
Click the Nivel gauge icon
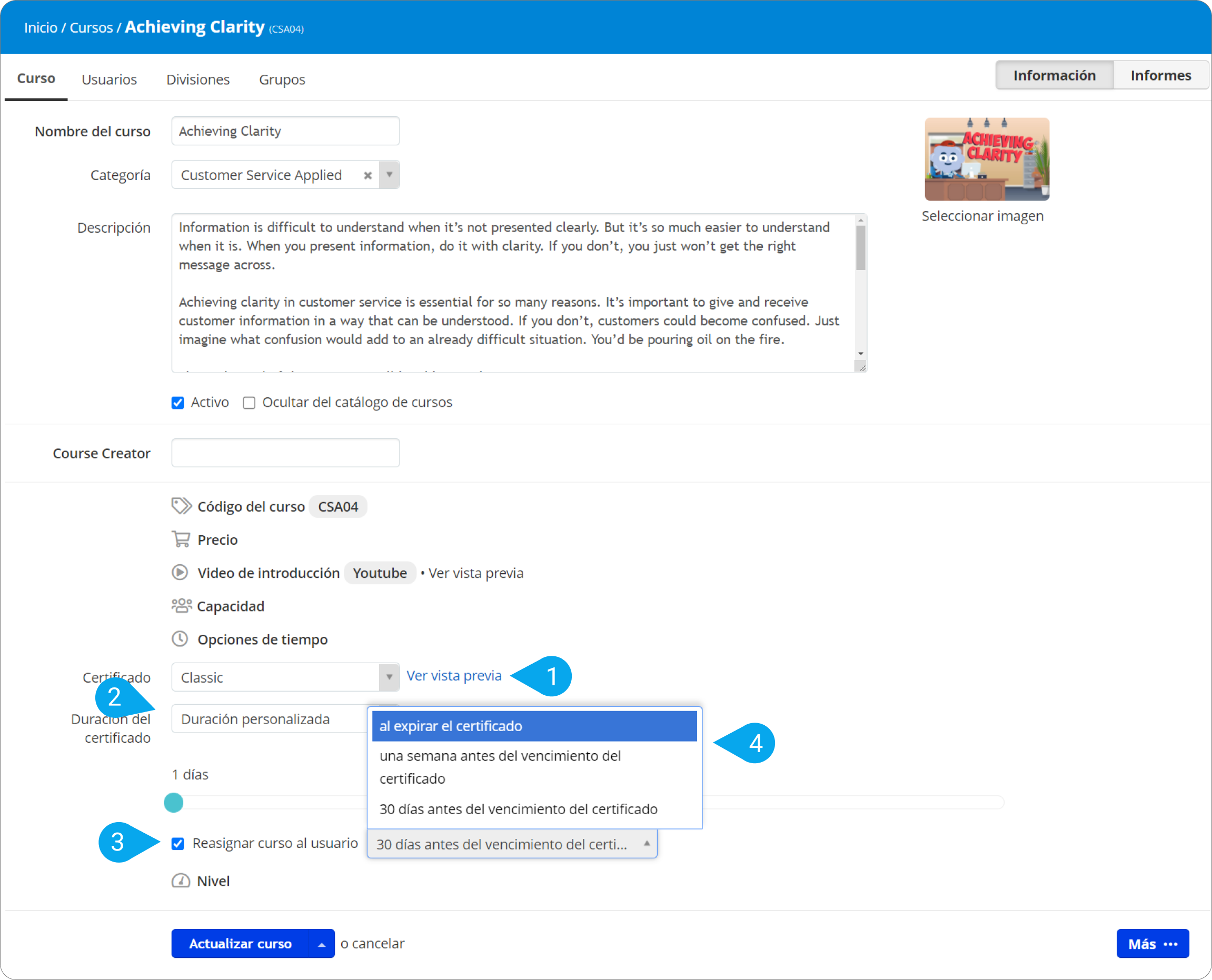click(x=181, y=881)
